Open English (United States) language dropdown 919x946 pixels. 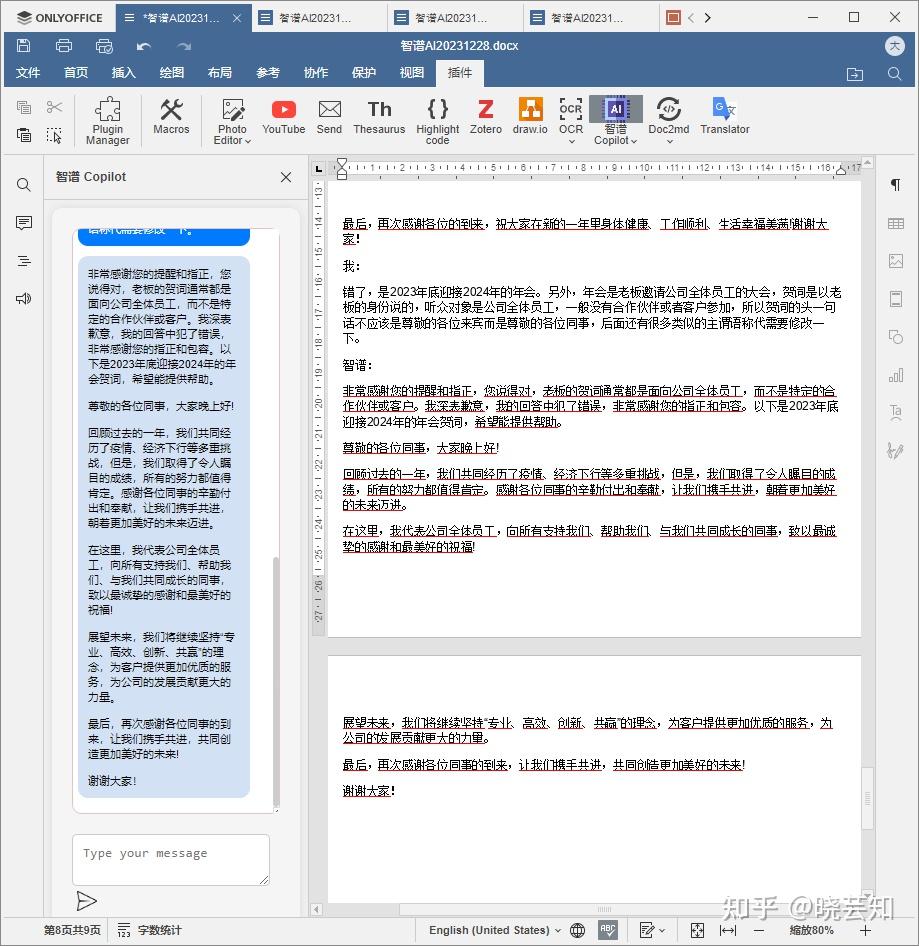495,930
